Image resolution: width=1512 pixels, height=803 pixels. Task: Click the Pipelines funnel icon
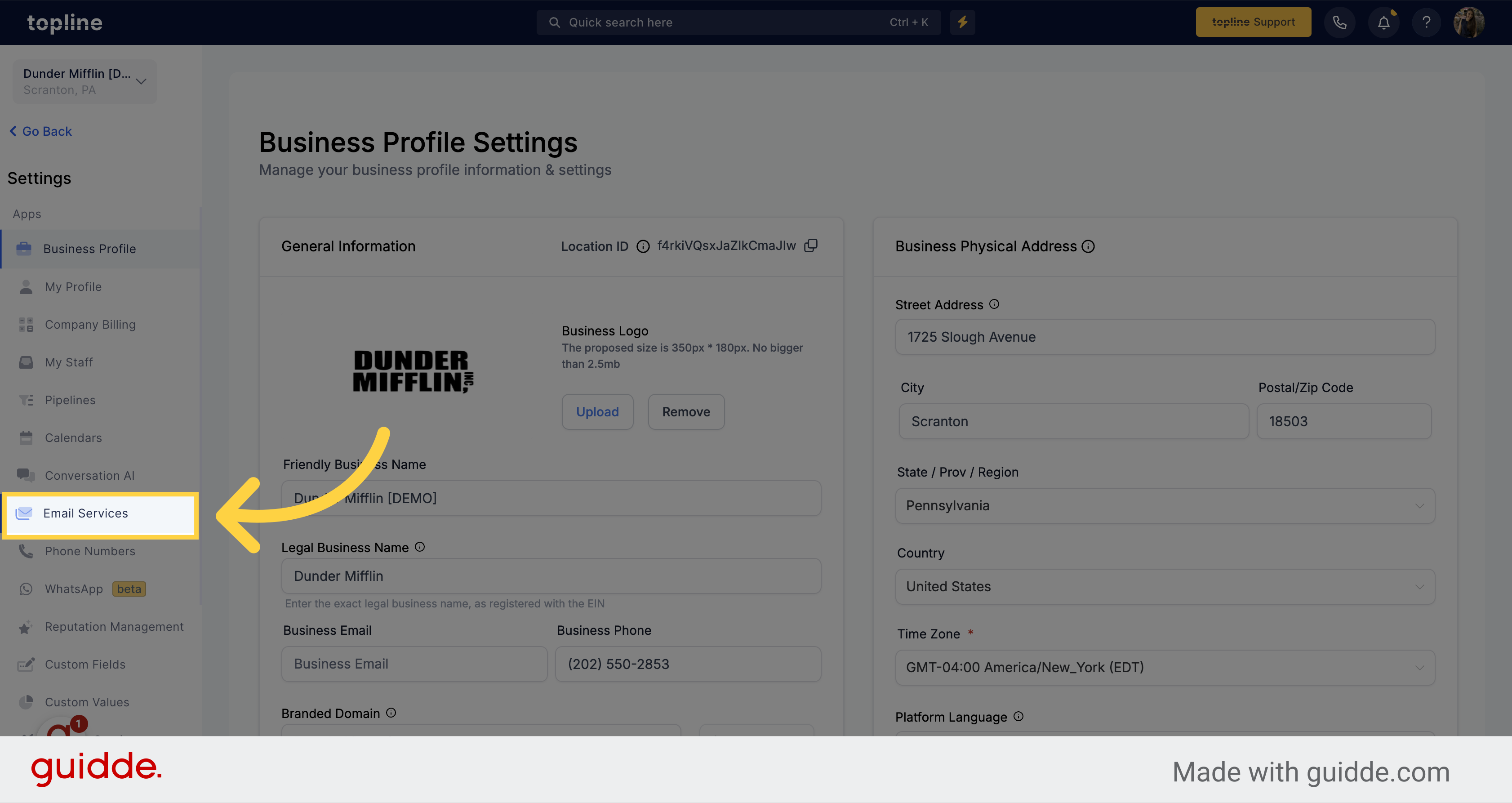click(26, 400)
